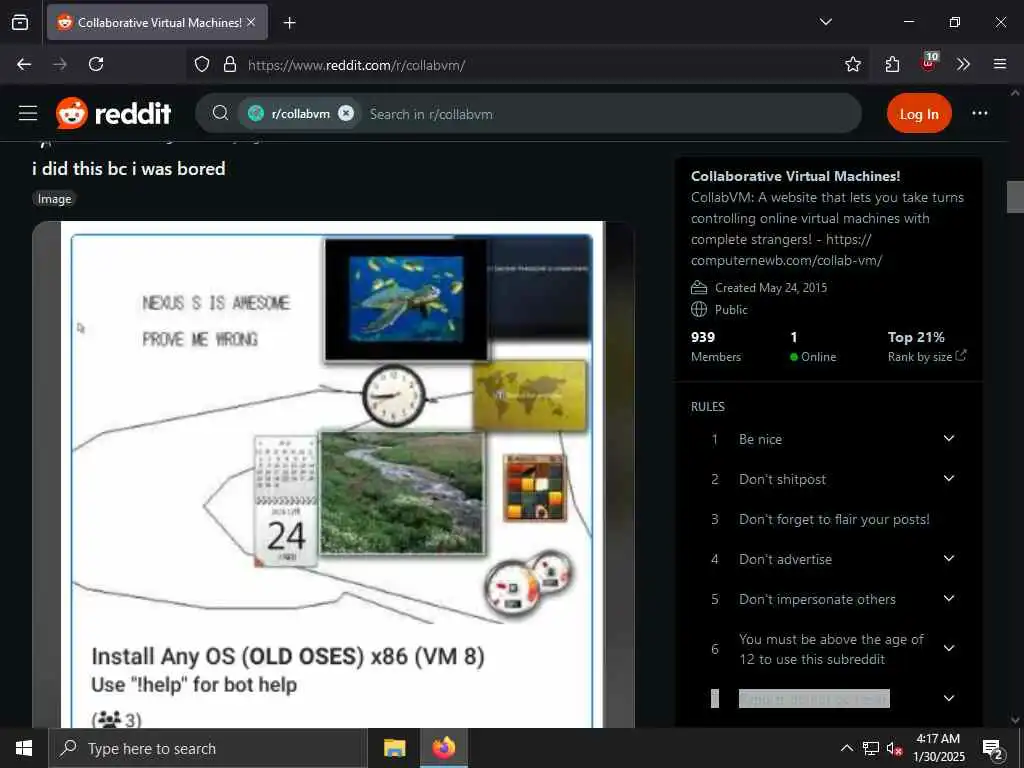Click the rule text Don't forget to flair your posts!

pyautogui.click(x=835, y=519)
